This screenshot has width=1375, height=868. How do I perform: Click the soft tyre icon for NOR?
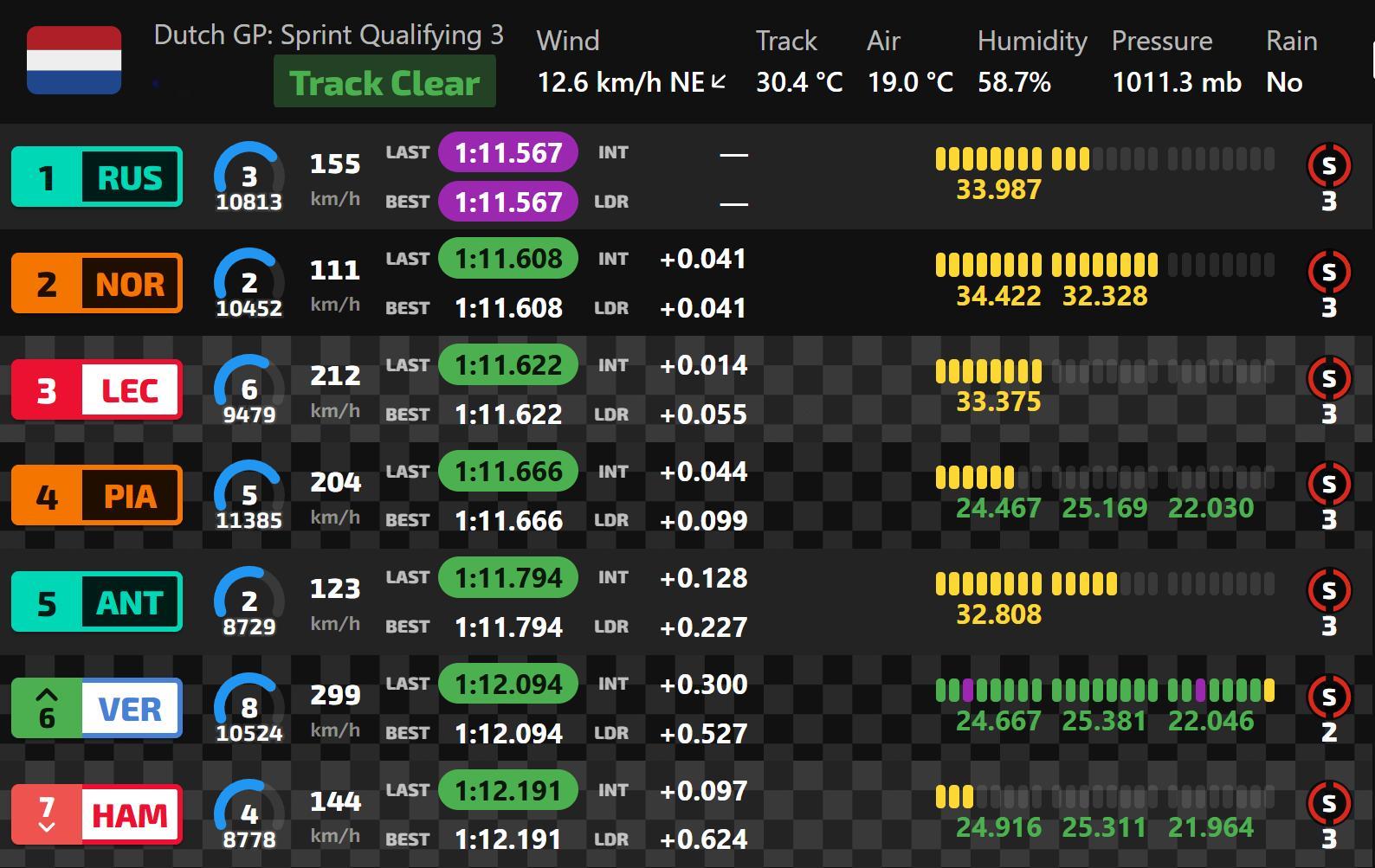(1329, 271)
